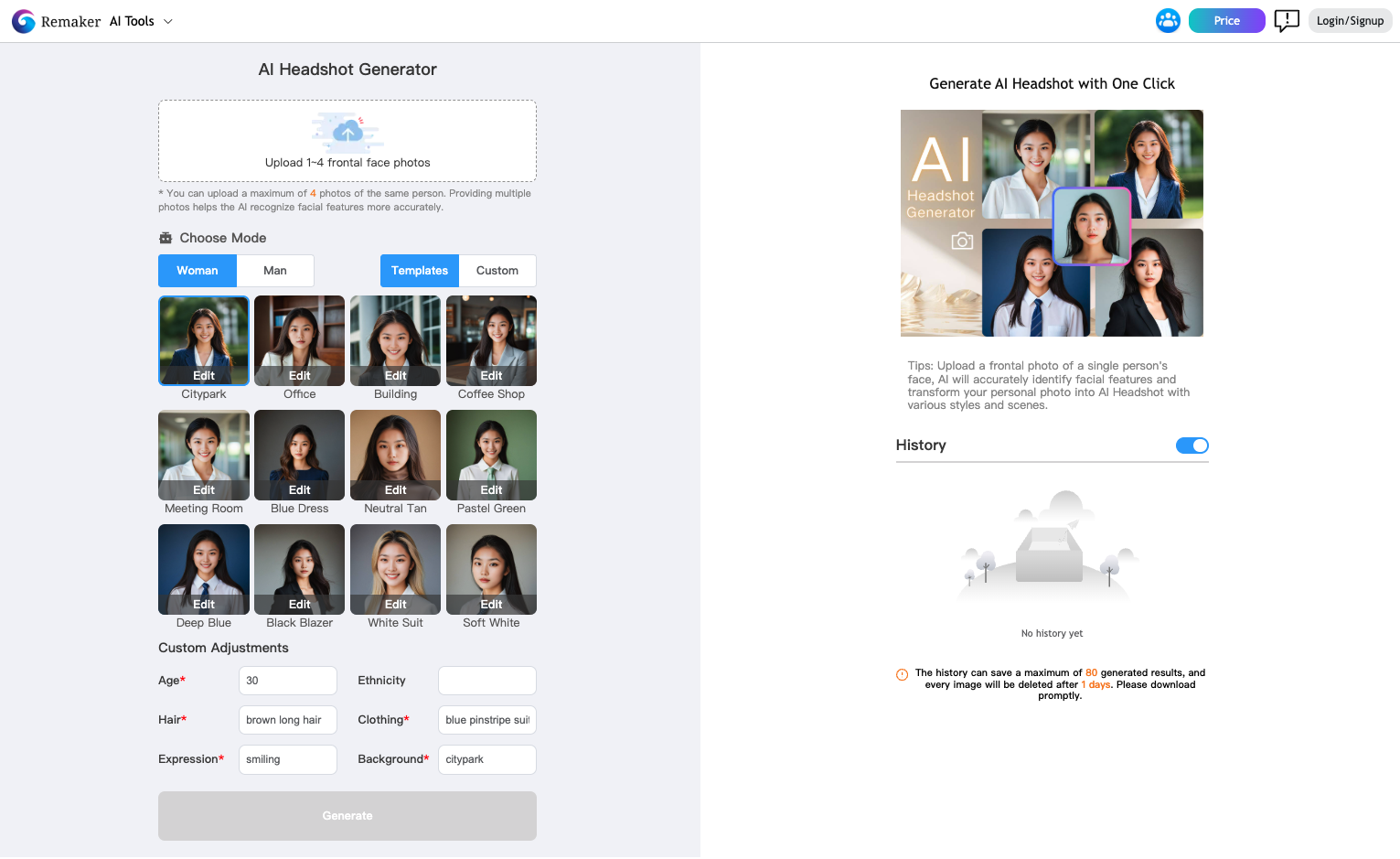This screenshot has height=859, width=1400.
Task: Edit the Blue Dress template
Action: pos(299,490)
